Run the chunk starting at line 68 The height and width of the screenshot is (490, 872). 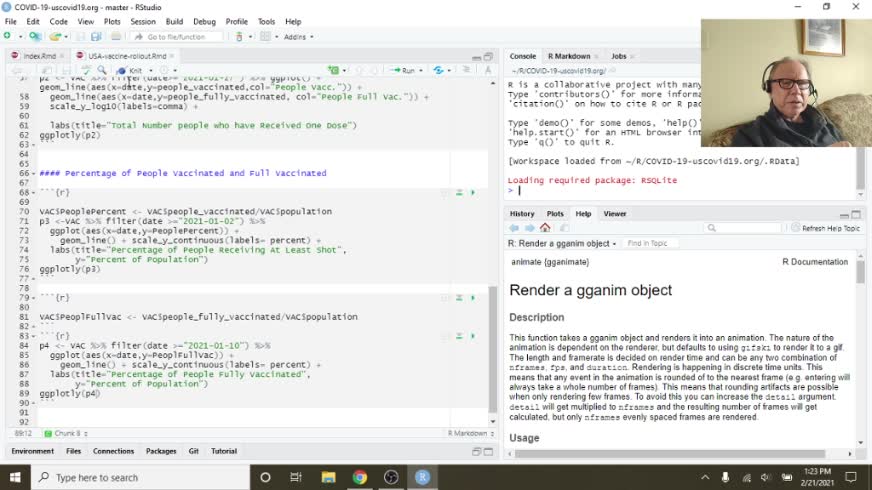473,192
